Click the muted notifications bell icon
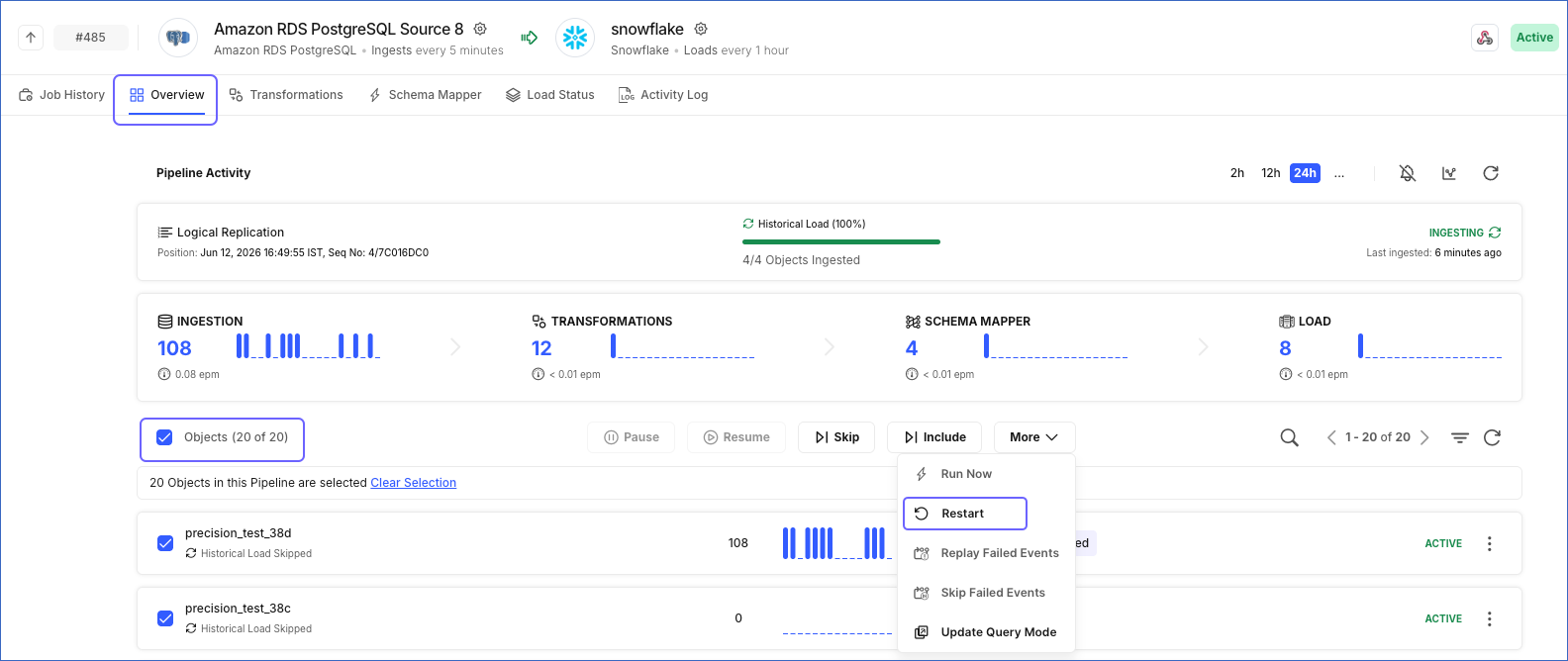The image size is (1568, 661). point(1408,173)
